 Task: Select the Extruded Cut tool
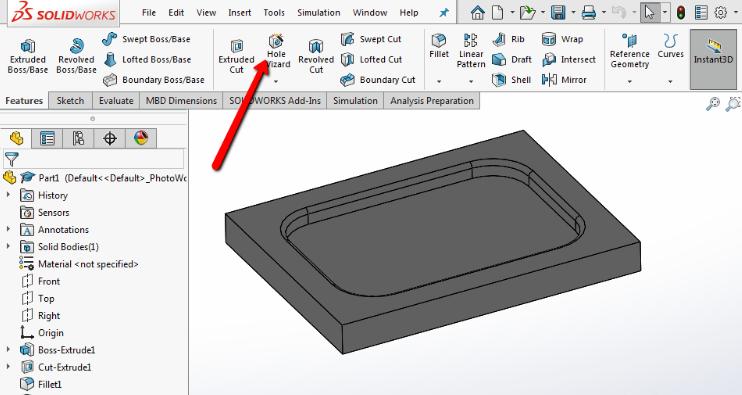[236, 57]
